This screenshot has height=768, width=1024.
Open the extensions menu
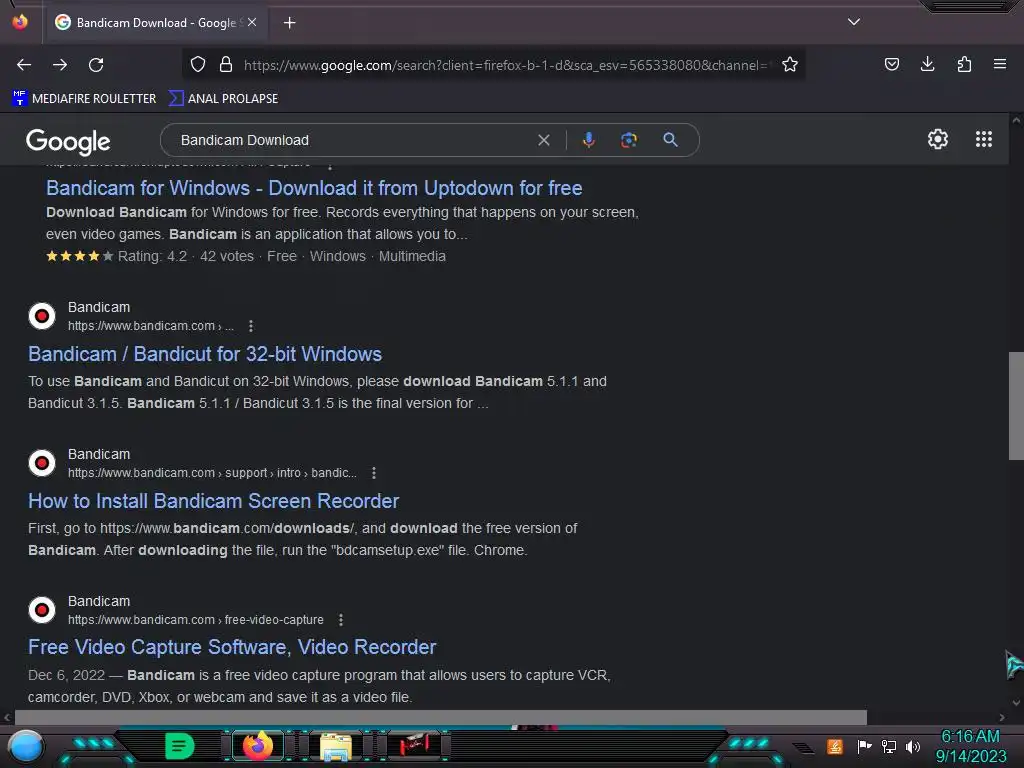click(964, 64)
